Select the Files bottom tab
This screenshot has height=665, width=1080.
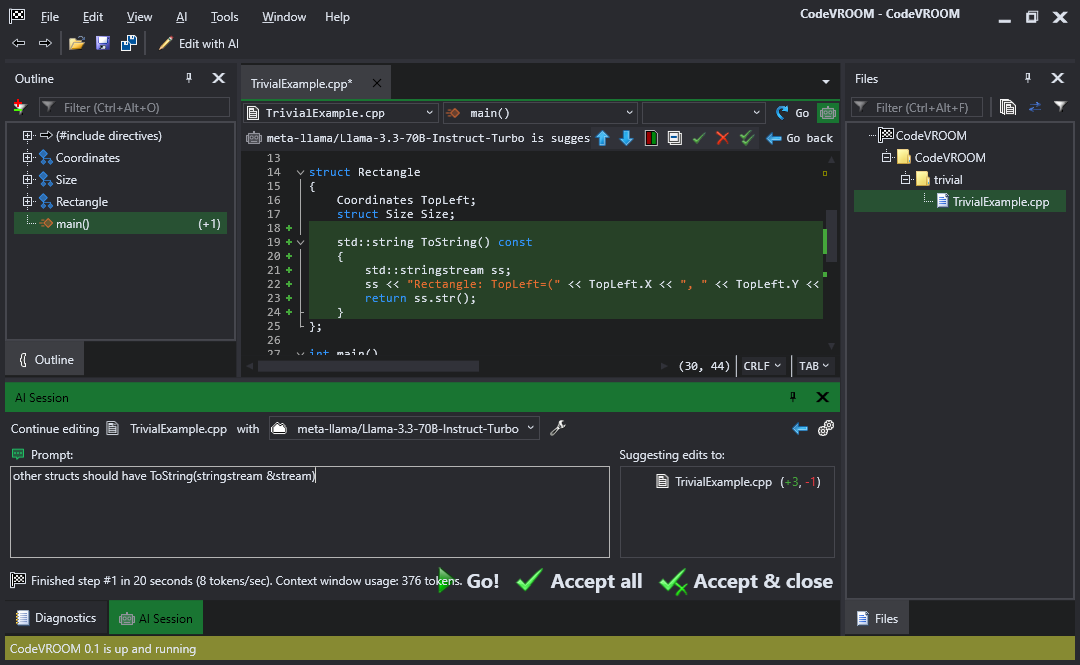point(877,618)
